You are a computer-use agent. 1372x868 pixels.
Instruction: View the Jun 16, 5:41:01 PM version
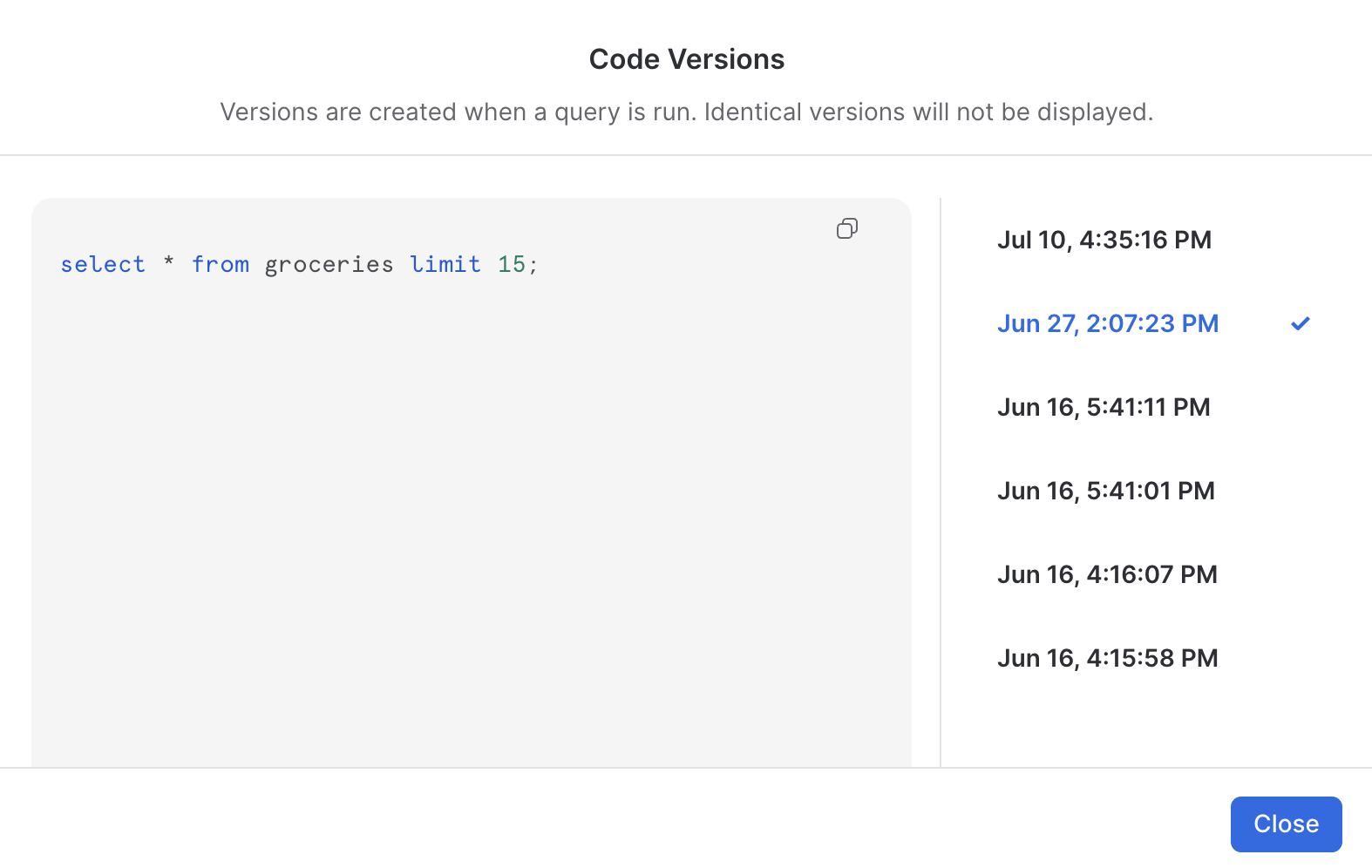1106,491
